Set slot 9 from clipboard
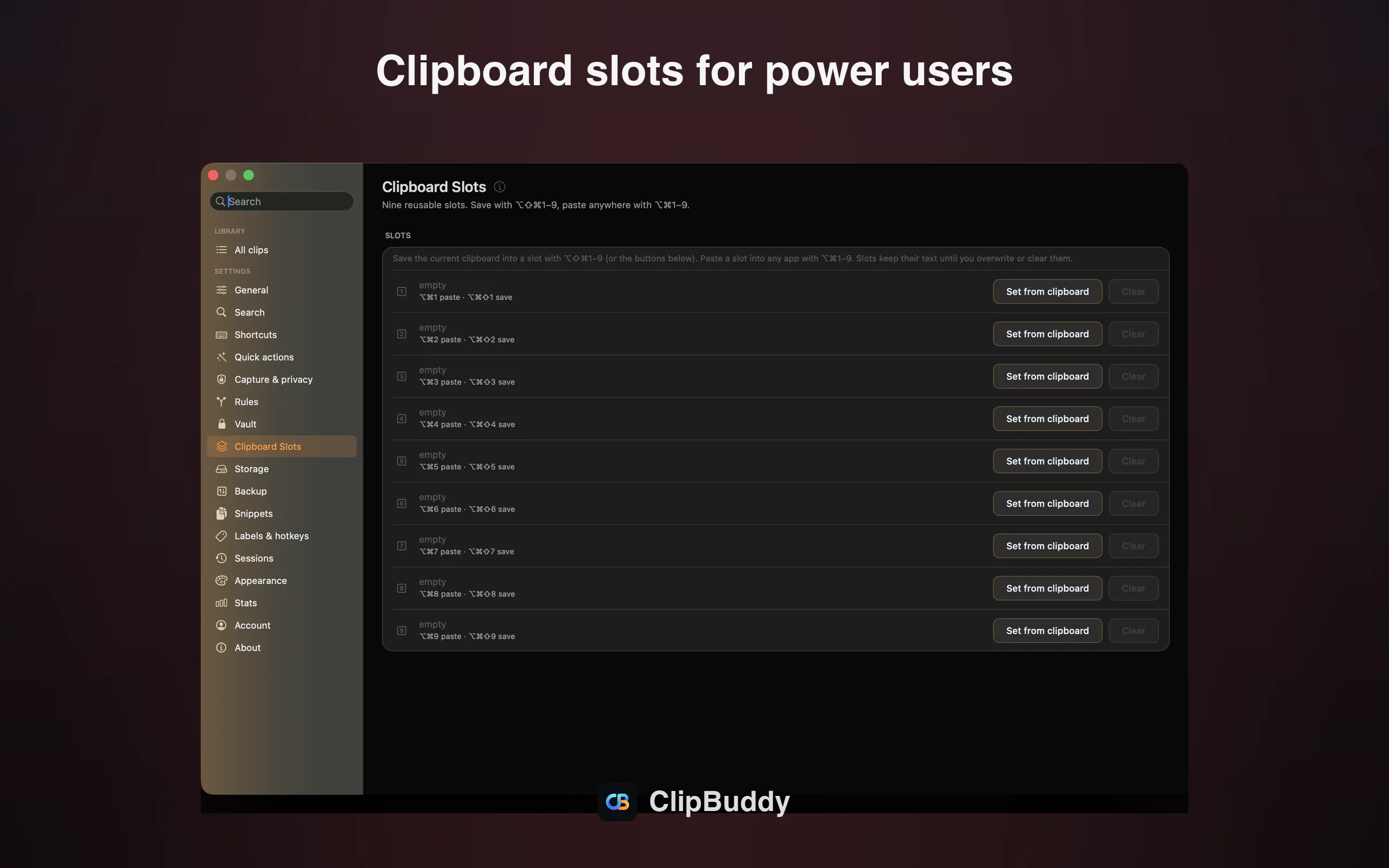1389x868 pixels. click(x=1047, y=630)
